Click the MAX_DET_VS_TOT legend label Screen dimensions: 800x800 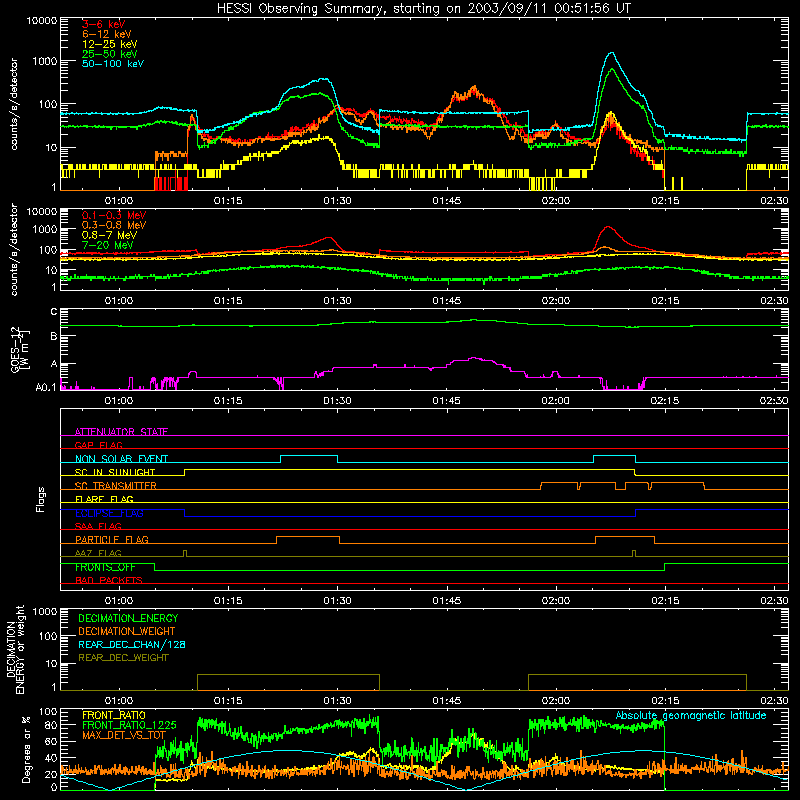123,735
